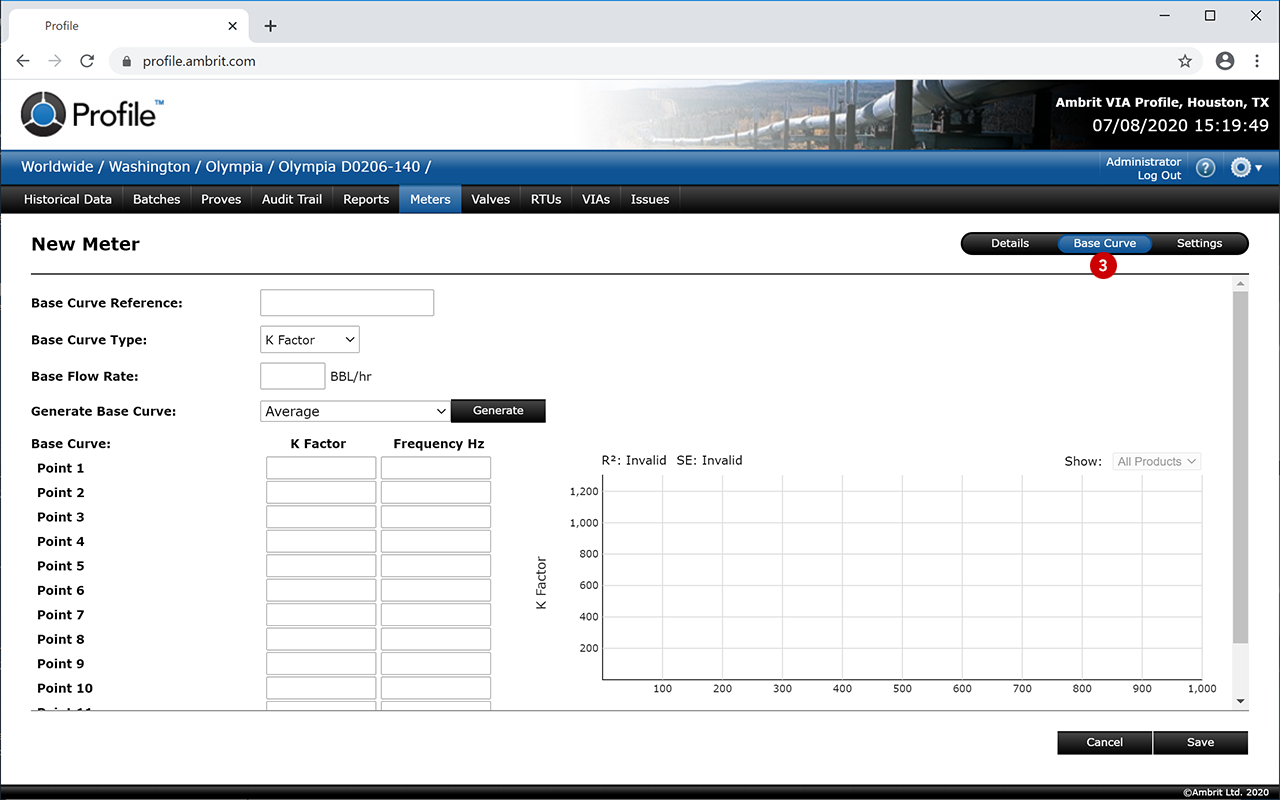1280x800 pixels.
Task: Switch to the Details tab
Action: coord(1010,243)
